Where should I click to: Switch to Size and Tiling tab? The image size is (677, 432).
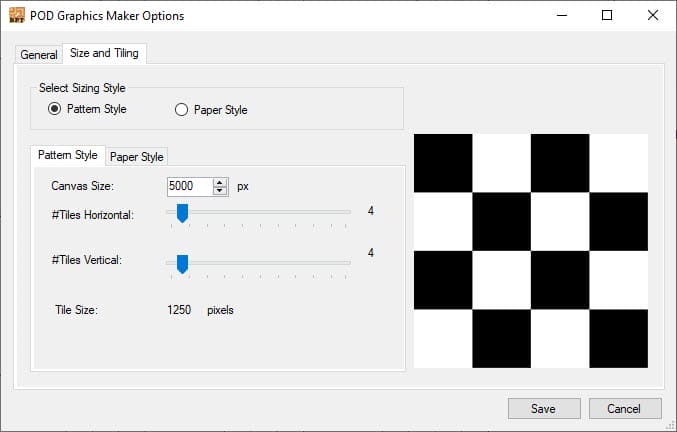pyautogui.click(x=104, y=53)
